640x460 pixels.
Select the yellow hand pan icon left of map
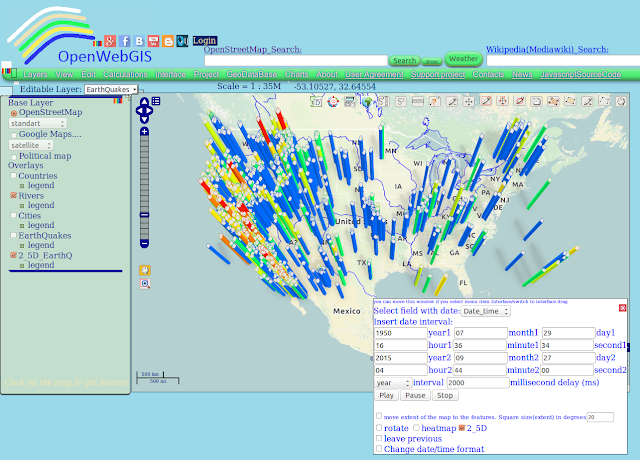click(145, 270)
